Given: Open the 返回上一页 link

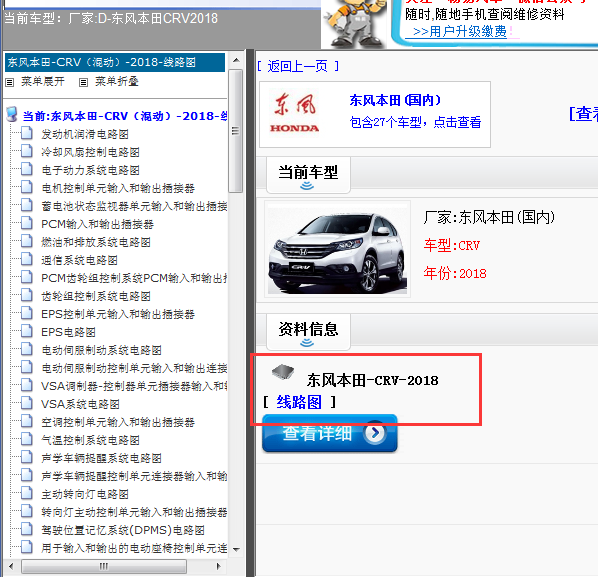Looking at the screenshot, I should (x=298, y=66).
